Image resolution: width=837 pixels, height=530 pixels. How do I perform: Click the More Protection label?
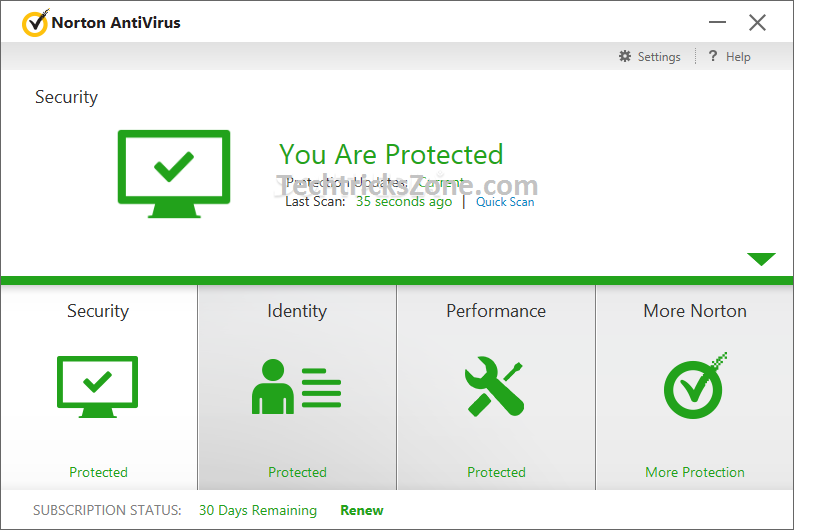[695, 472]
